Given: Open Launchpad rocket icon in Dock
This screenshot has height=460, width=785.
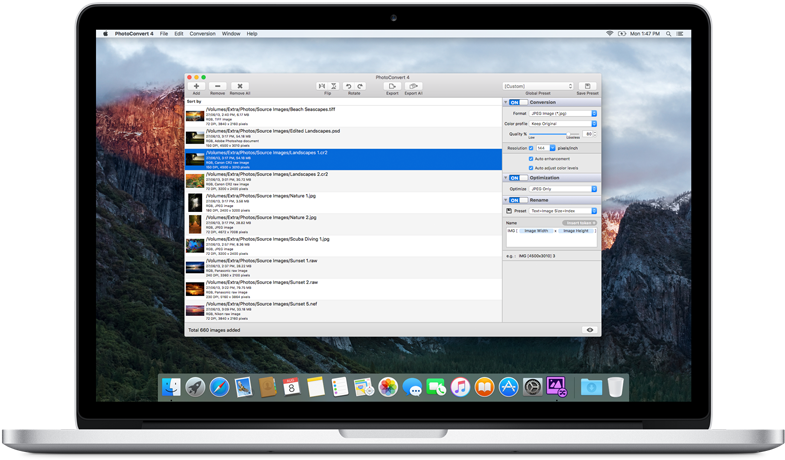Looking at the screenshot, I should pyautogui.click(x=195, y=387).
